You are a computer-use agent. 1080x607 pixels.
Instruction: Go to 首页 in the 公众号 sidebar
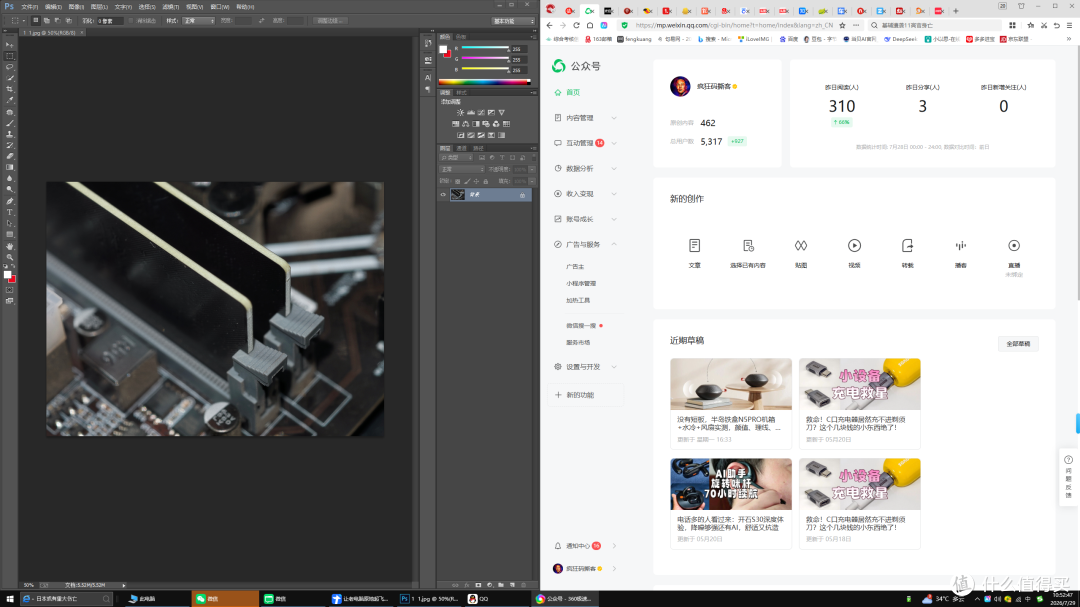point(573,92)
